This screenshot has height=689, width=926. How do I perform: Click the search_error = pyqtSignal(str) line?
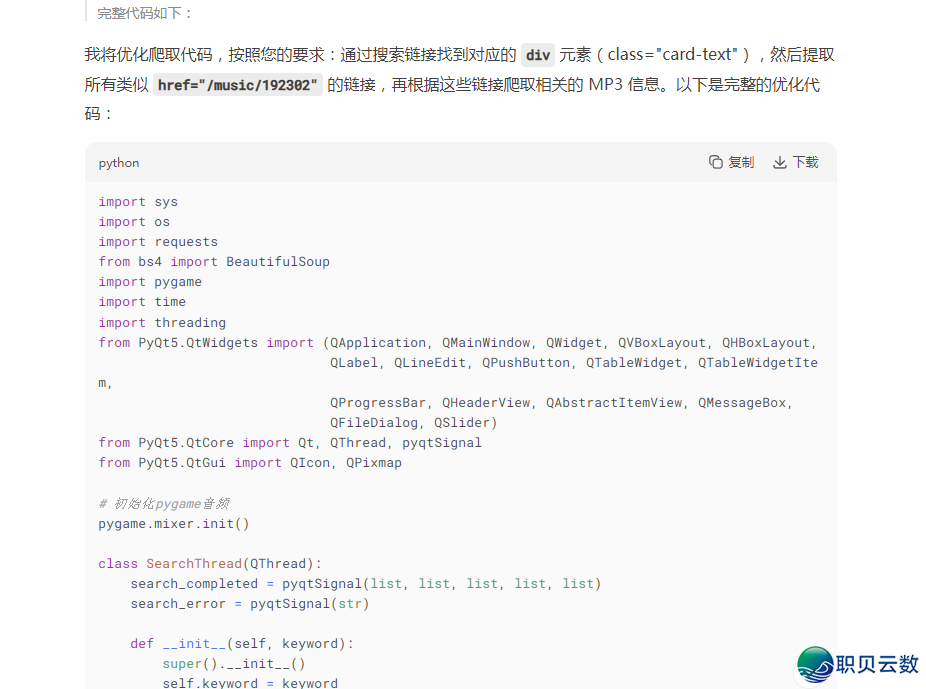[250, 604]
